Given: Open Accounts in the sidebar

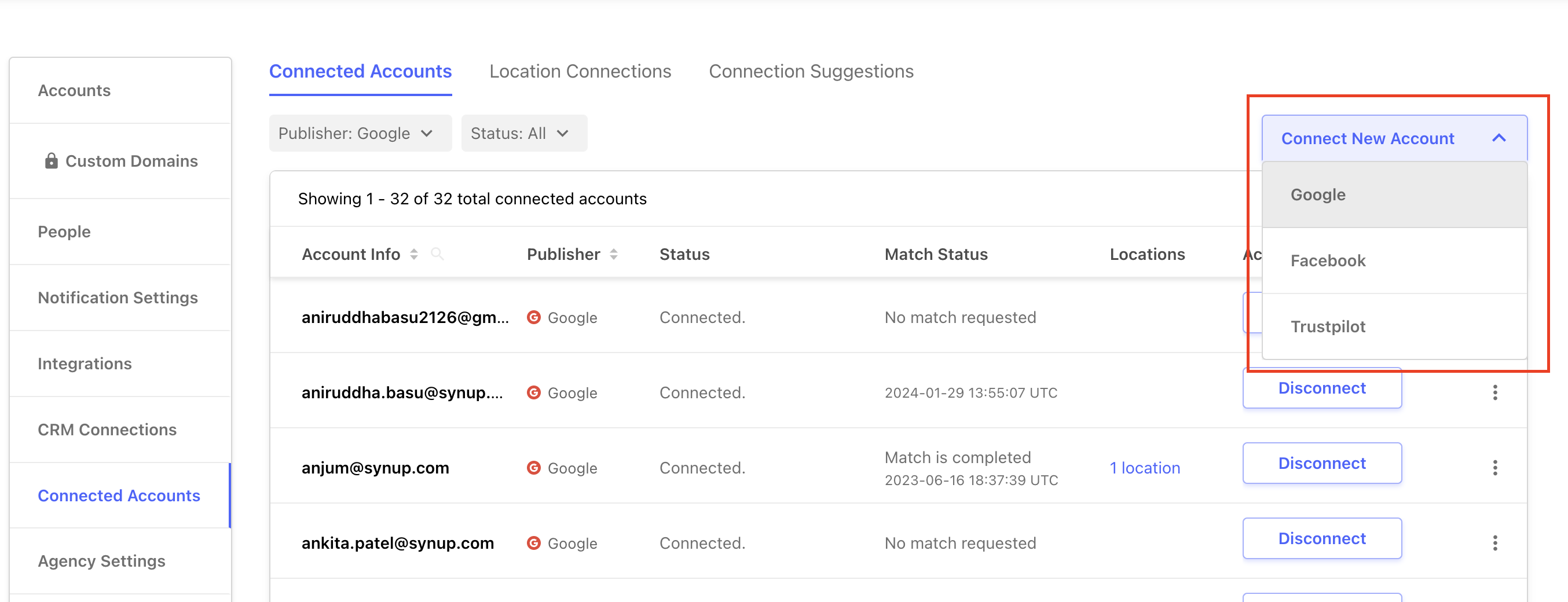Looking at the screenshot, I should coord(120,91).
